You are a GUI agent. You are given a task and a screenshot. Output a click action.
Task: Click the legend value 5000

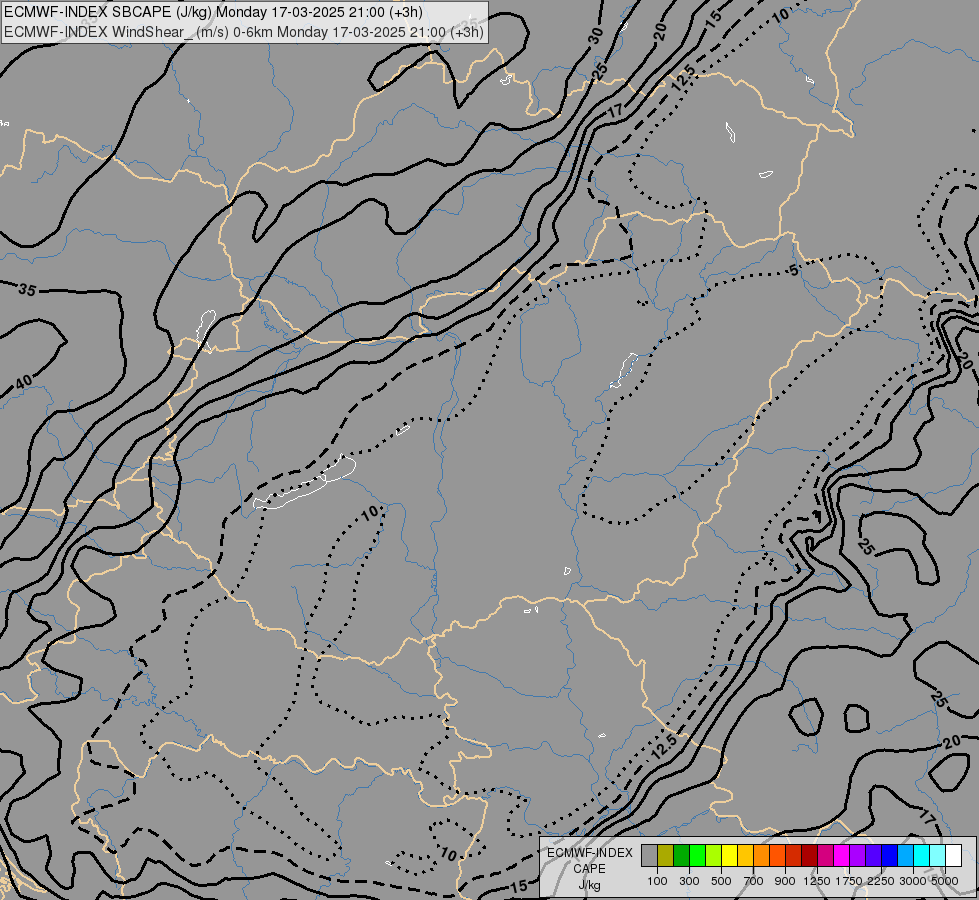coord(945,881)
